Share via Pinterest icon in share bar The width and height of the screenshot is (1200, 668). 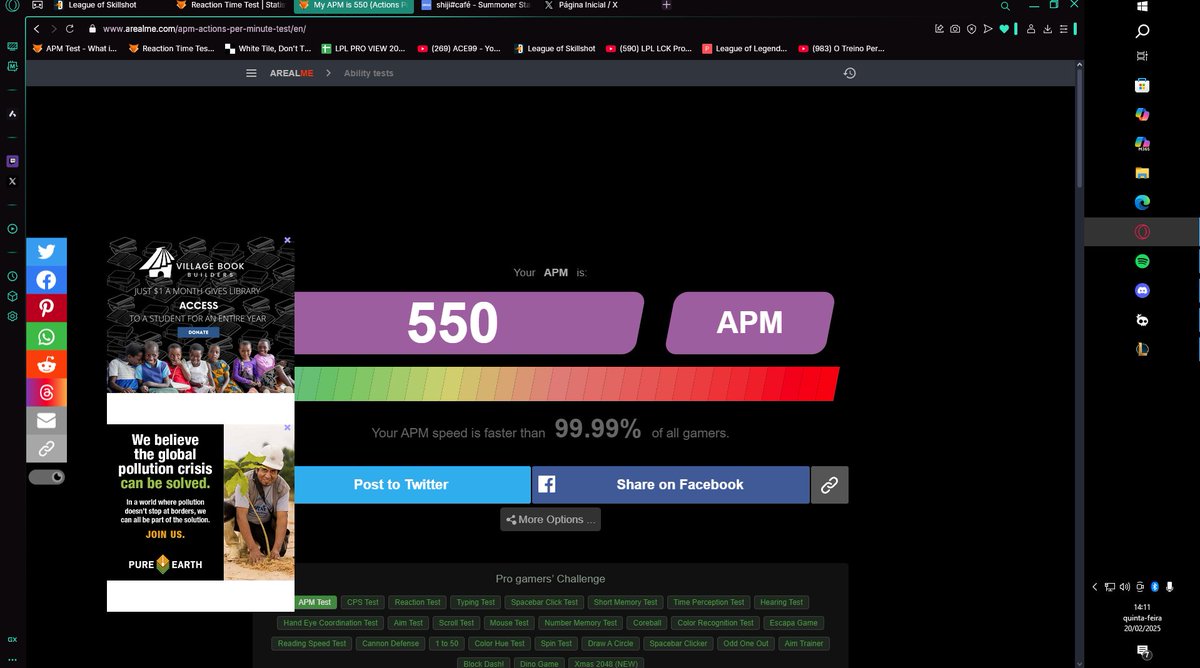pyautogui.click(x=47, y=308)
